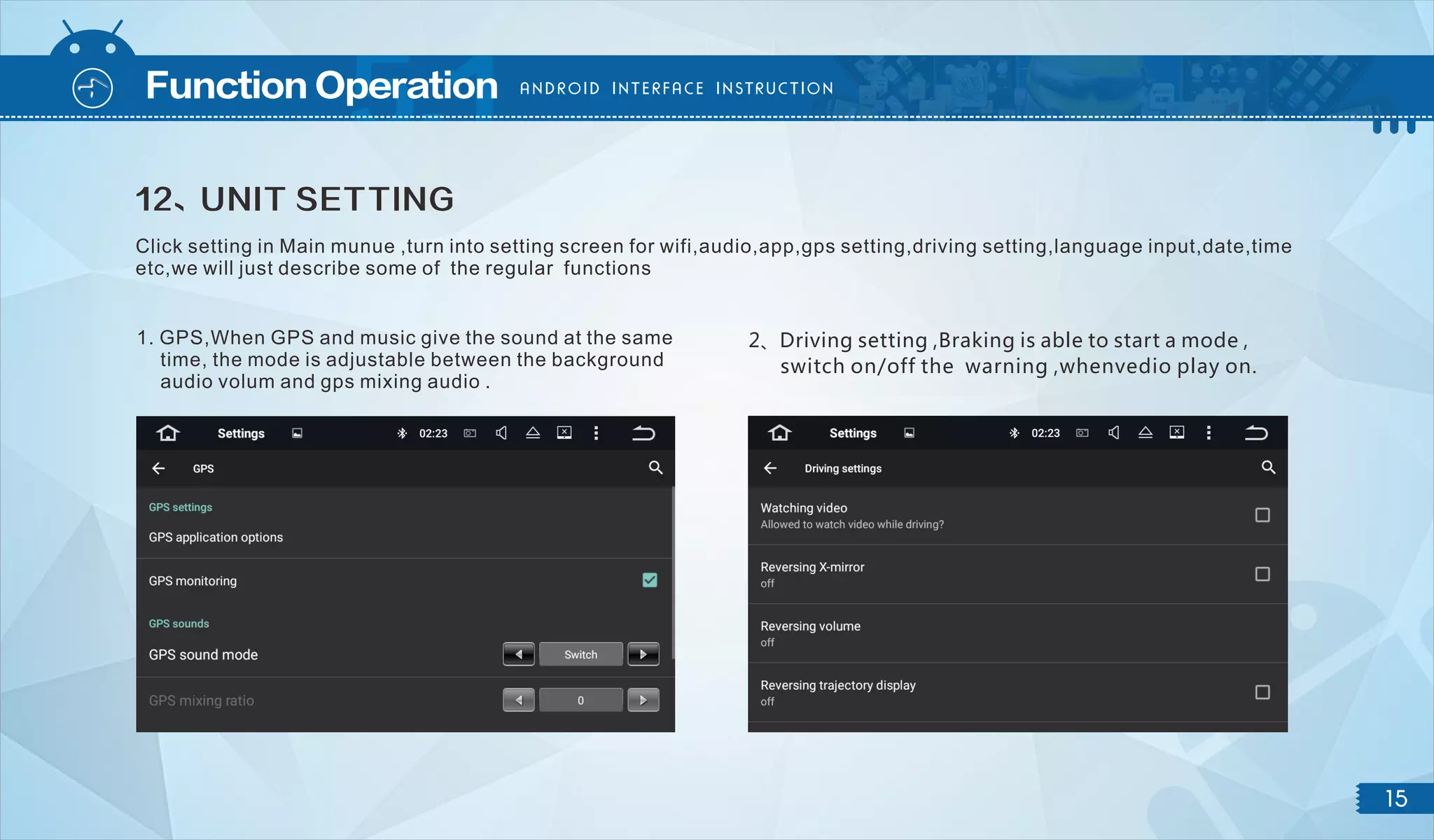
Task: Click right arrow of GPS sound mode
Action: click(x=643, y=654)
